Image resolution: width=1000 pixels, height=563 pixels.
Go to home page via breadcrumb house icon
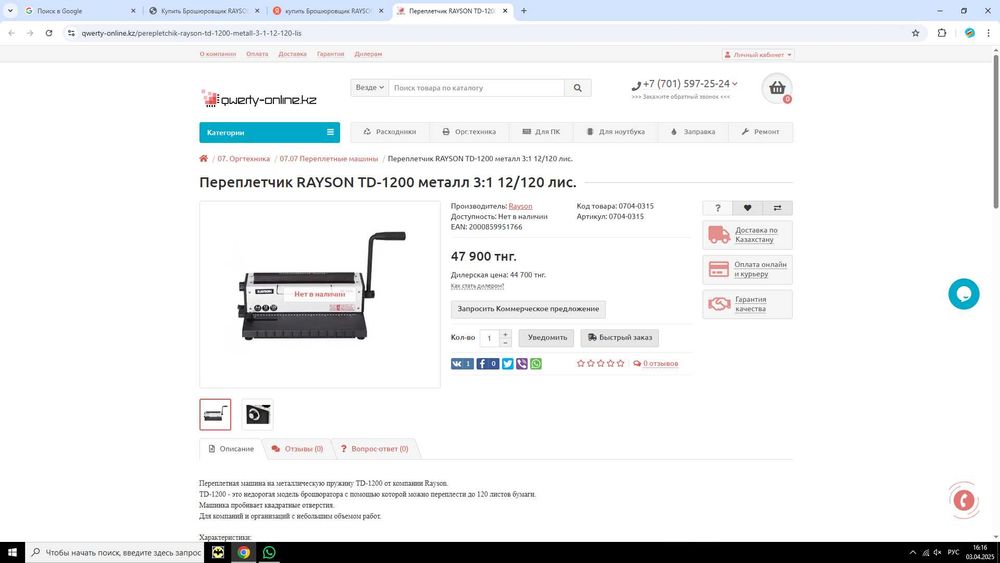pyautogui.click(x=203, y=158)
